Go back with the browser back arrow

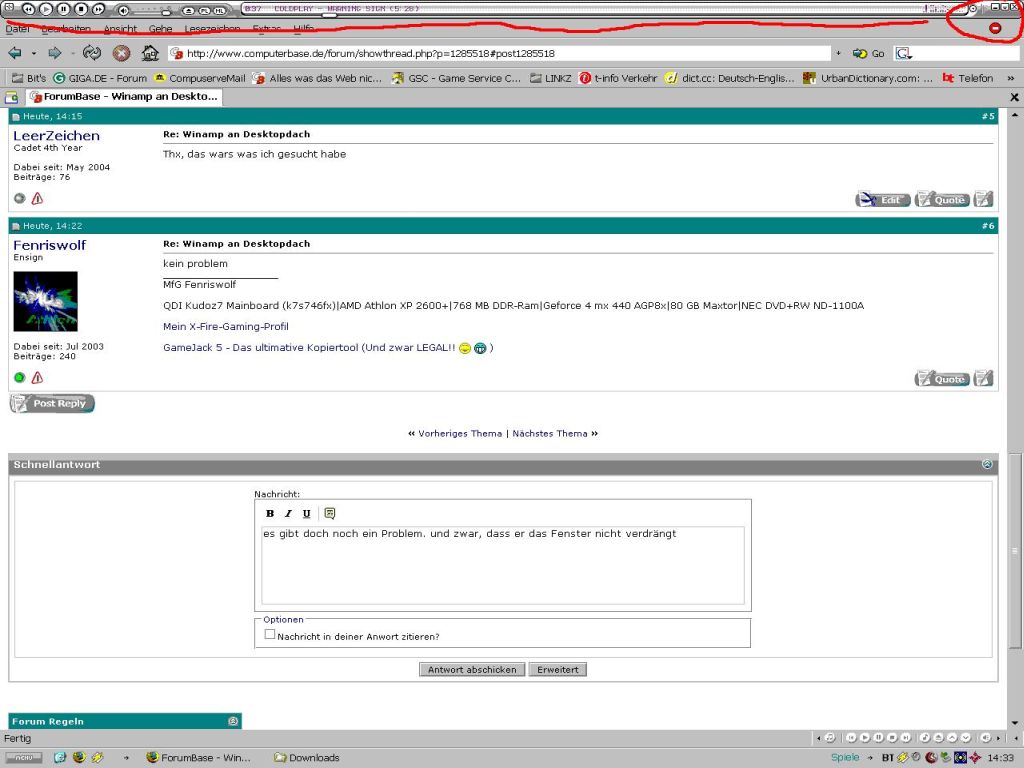click(x=15, y=53)
